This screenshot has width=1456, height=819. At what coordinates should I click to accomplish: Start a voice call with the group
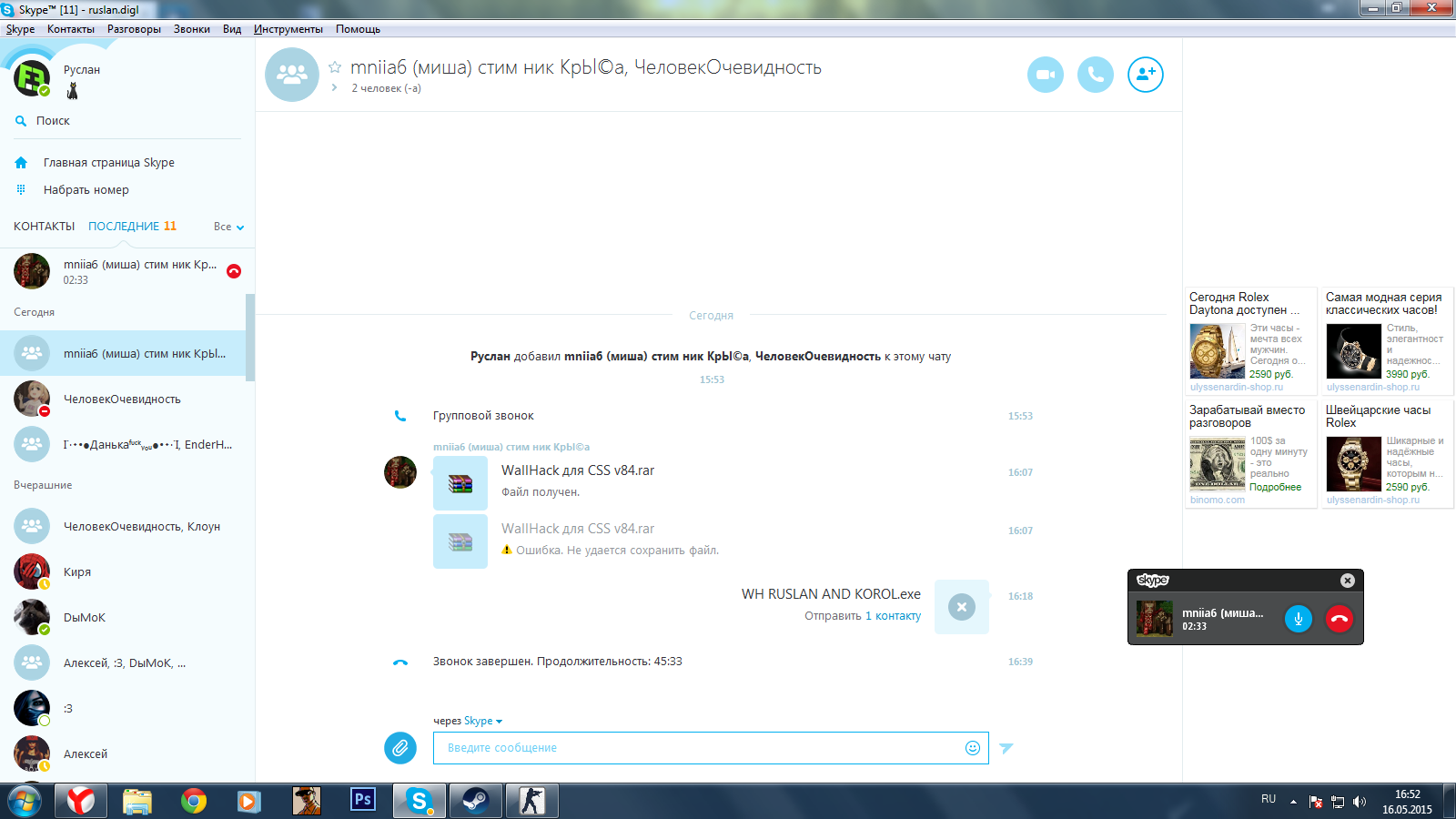click(x=1096, y=75)
